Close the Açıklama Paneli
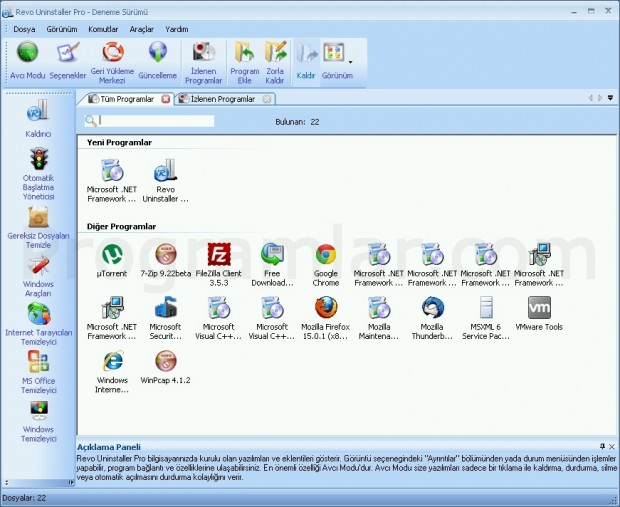Image resolution: width=620 pixels, height=507 pixels. click(x=612, y=446)
